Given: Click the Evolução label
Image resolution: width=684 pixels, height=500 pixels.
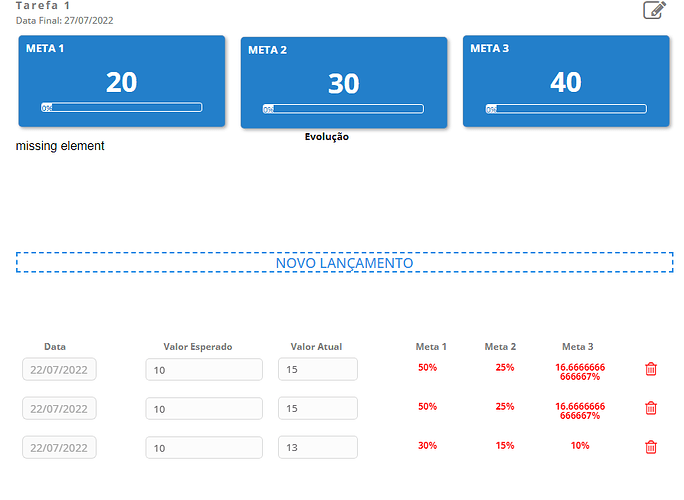Looking at the screenshot, I should 327,137.
